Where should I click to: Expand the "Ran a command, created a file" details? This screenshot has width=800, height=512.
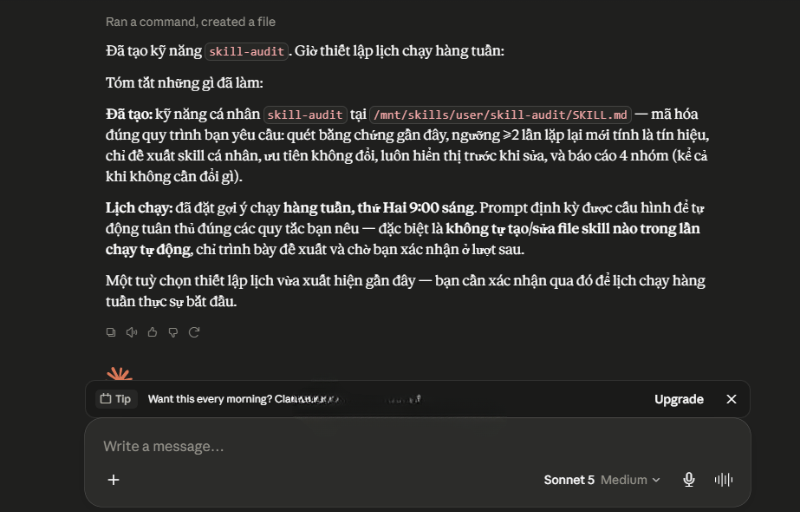(x=190, y=22)
